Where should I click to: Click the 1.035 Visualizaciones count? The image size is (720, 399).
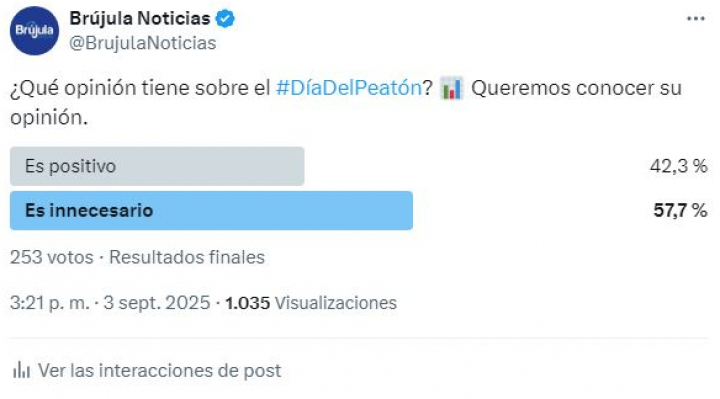[311, 303]
